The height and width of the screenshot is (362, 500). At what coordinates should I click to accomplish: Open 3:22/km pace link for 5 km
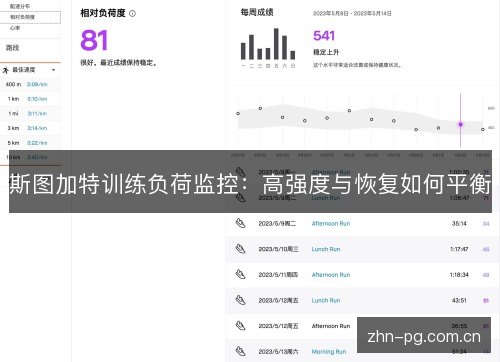(x=37, y=143)
